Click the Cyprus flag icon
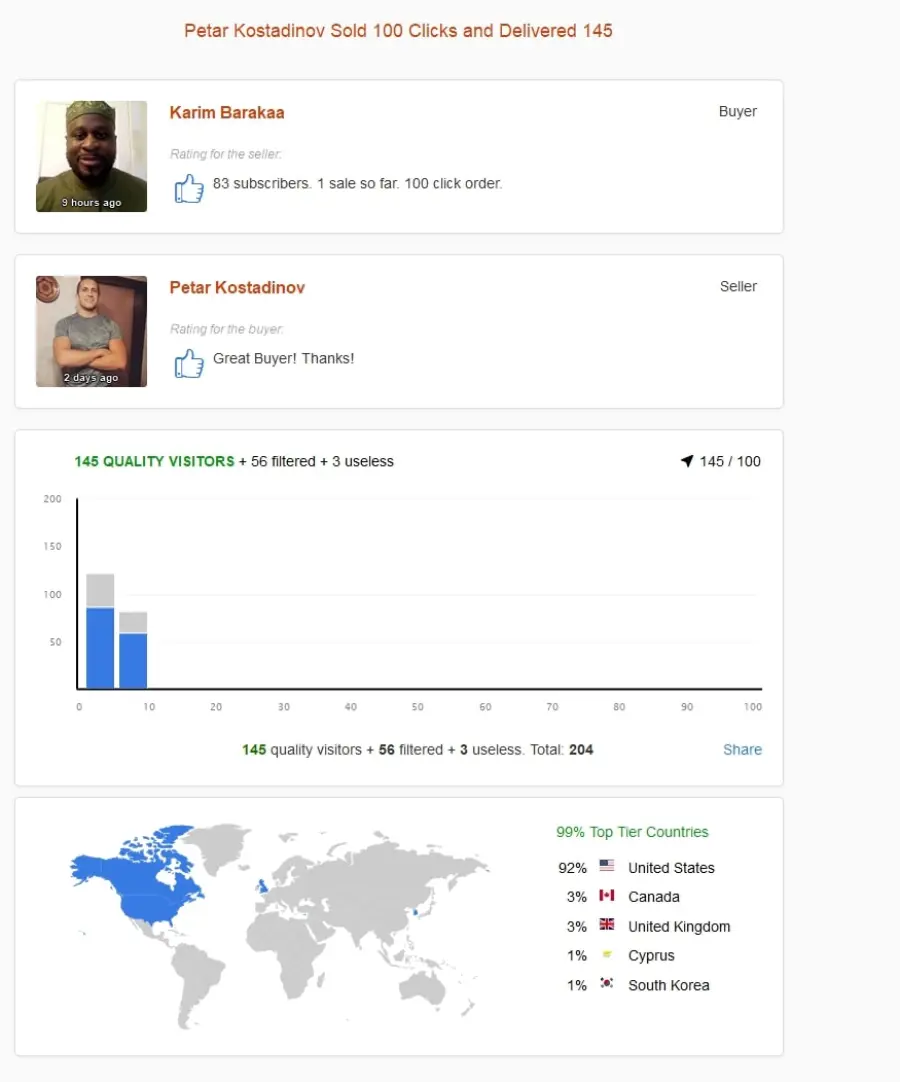The width and height of the screenshot is (900, 1082). (x=607, y=954)
